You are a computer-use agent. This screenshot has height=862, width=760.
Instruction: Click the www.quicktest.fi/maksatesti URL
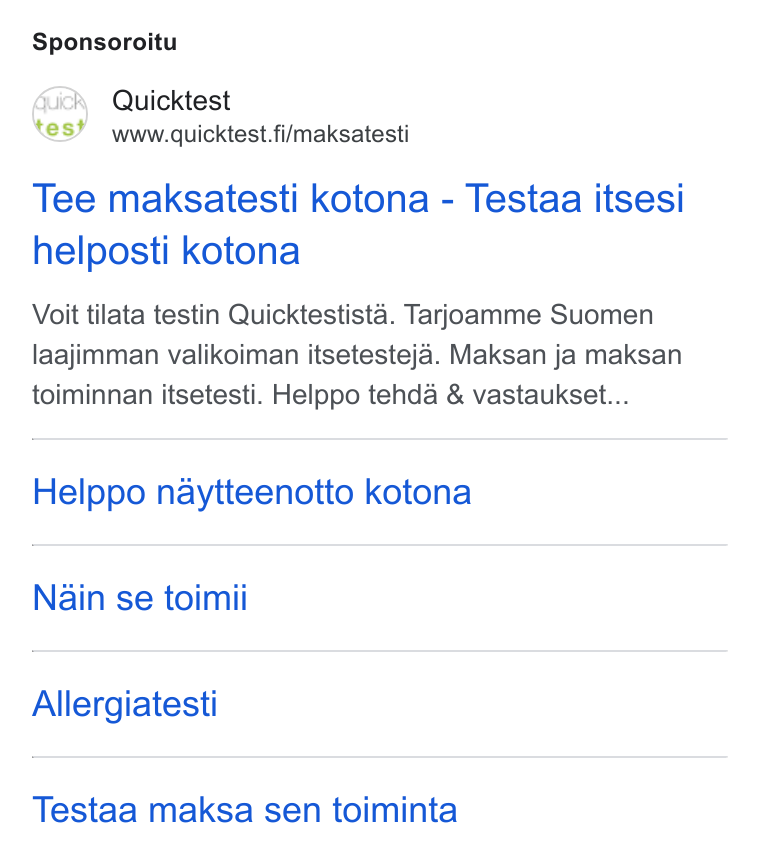(x=261, y=134)
